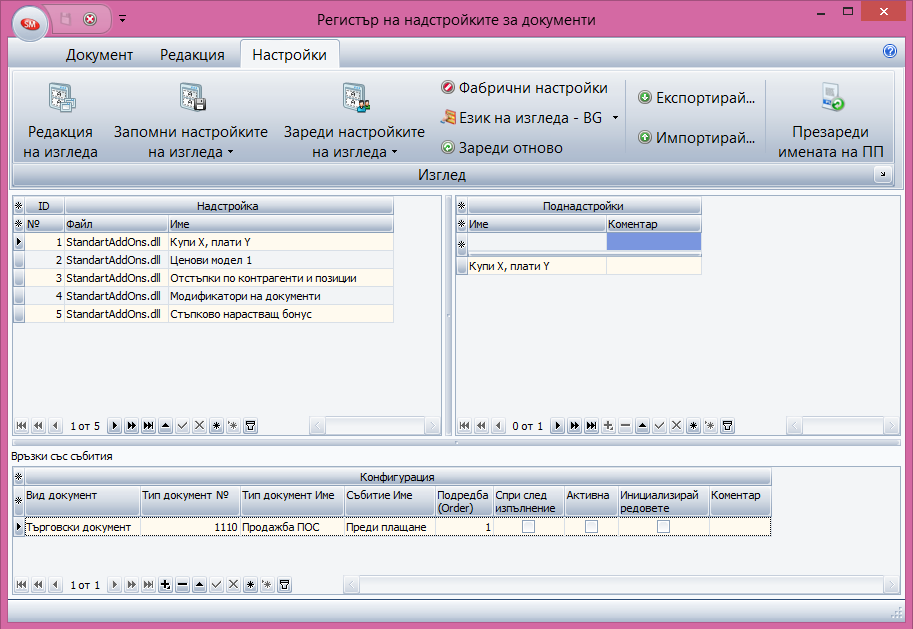Toggle the Спри след изпълнение checkbox
This screenshot has height=629, width=913.
528,526
